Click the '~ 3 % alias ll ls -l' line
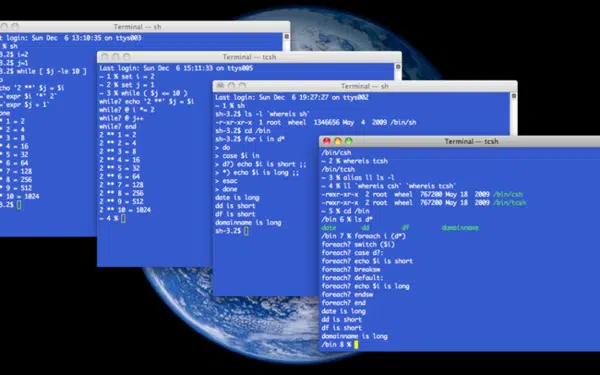This screenshot has height=375, width=600. click(358, 178)
